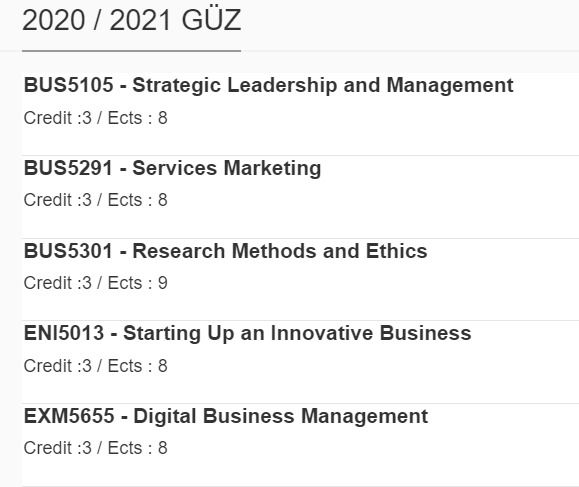Open the 2020 / 2021 GÜZ semester heading

pyautogui.click(x=131, y=20)
